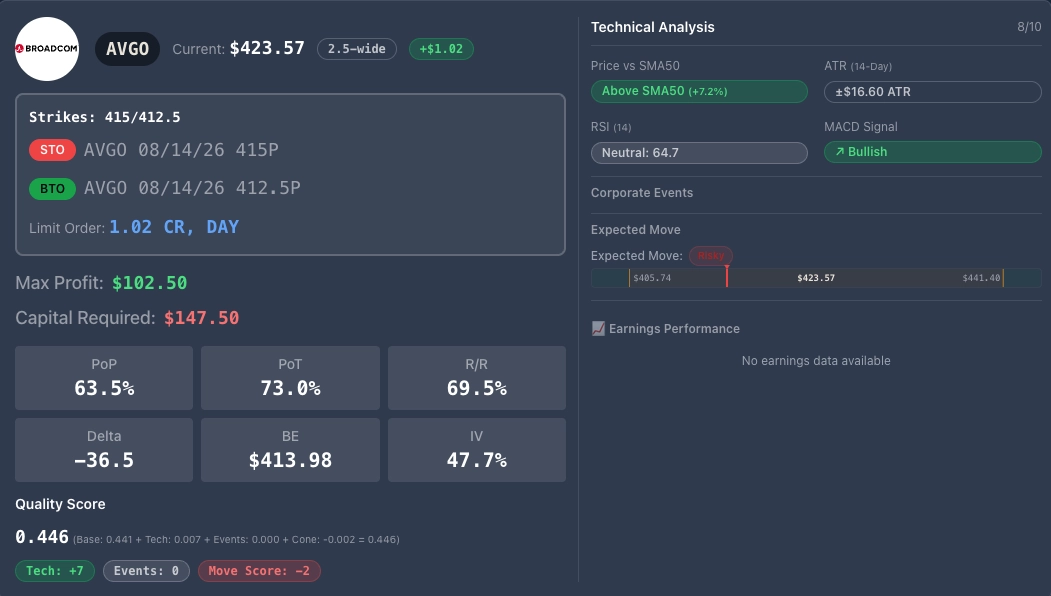The image size is (1051, 596).
Task: Click the Delta -36.5 metric card
Action: point(104,450)
